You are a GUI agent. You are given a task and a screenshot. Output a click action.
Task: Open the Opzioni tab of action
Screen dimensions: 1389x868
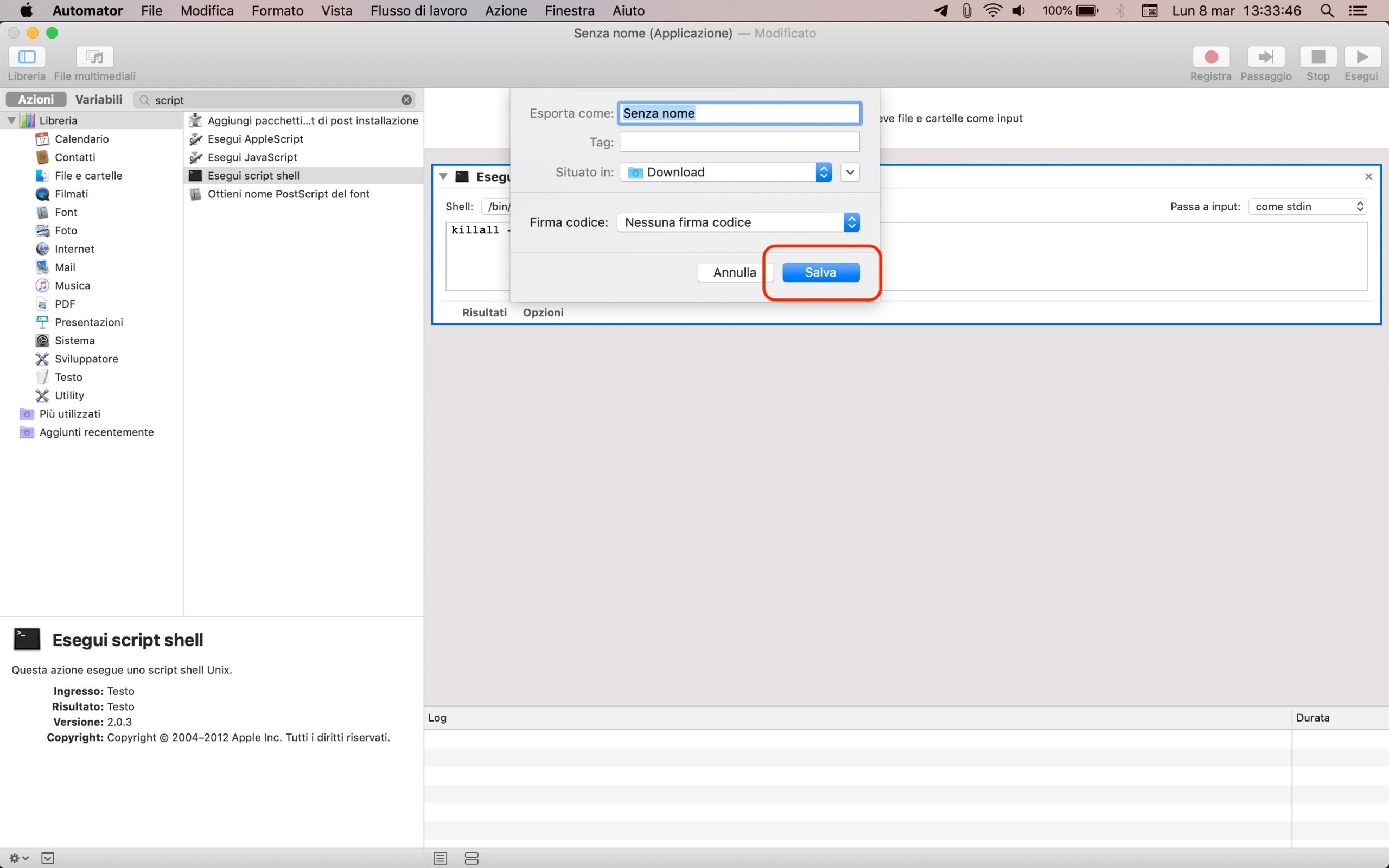pyautogui.click(x=543, y=312)
